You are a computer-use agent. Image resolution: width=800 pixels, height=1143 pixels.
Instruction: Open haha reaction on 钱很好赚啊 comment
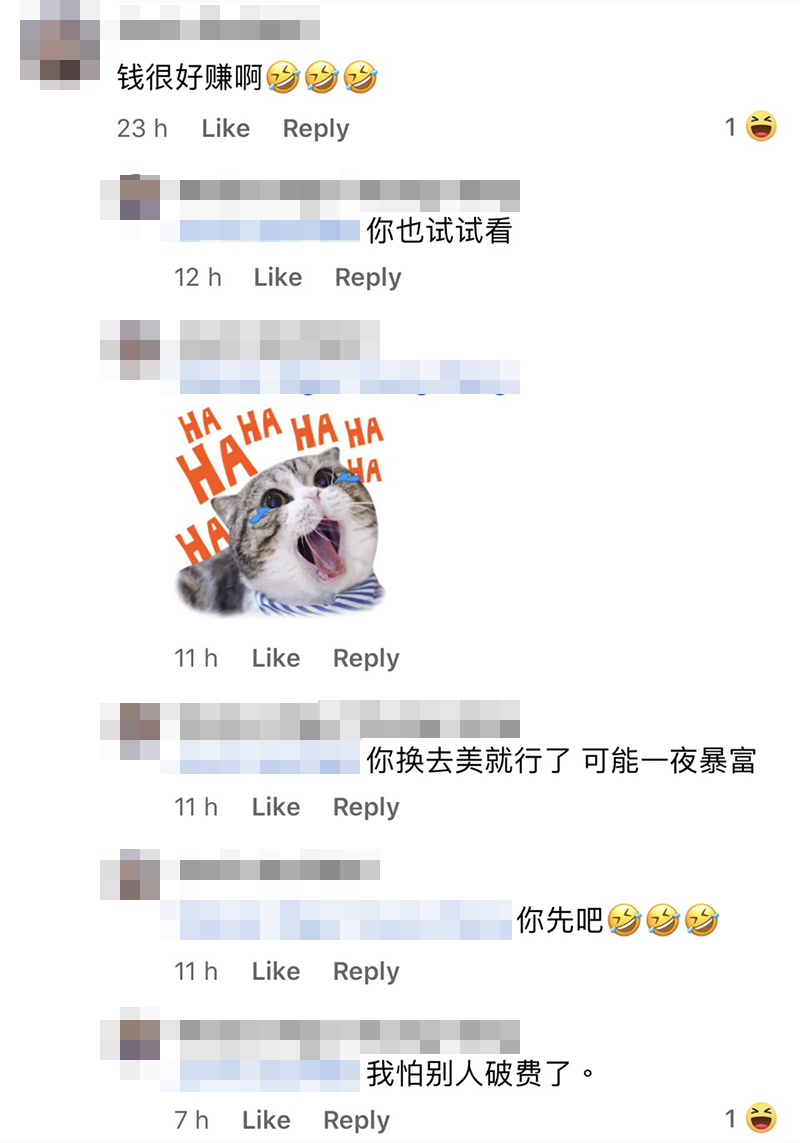tap(751, 127)
